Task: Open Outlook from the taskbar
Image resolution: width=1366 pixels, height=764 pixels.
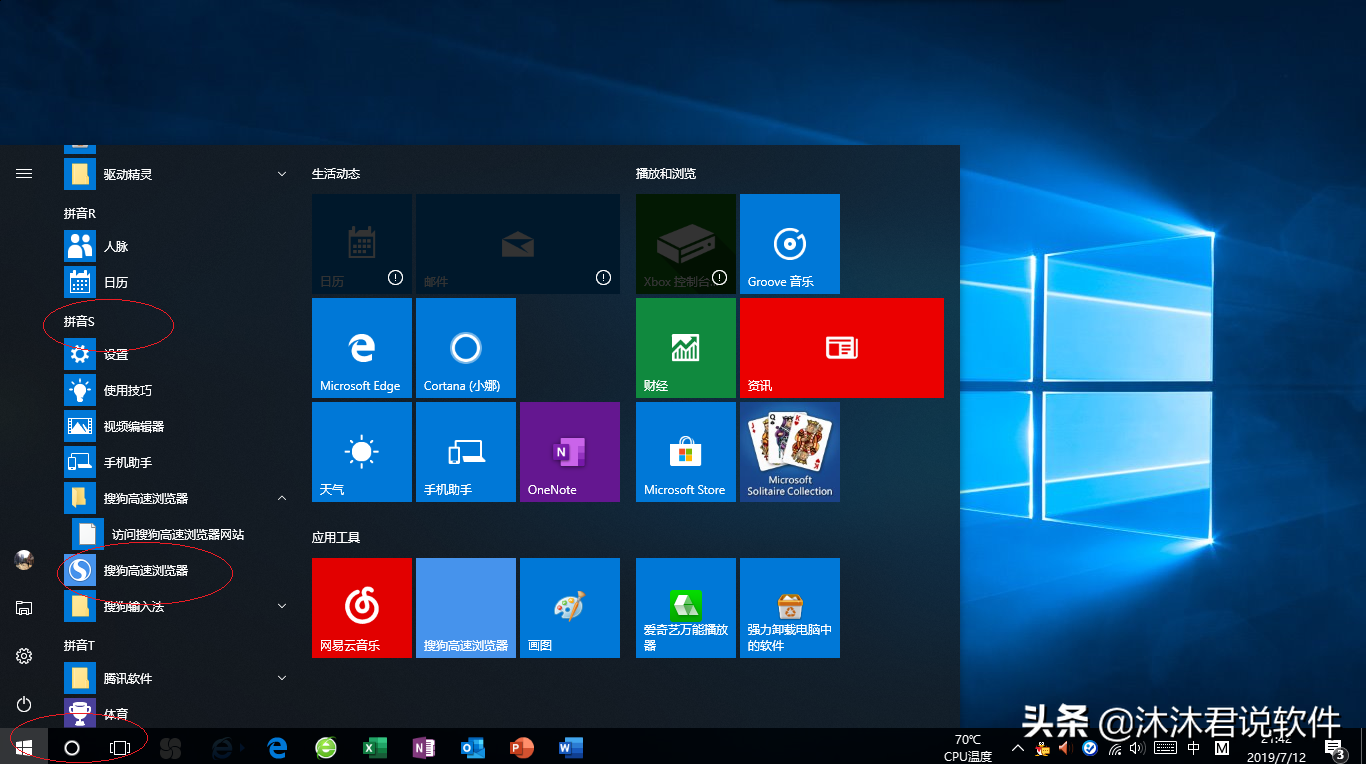Action: tap(473, 747)
